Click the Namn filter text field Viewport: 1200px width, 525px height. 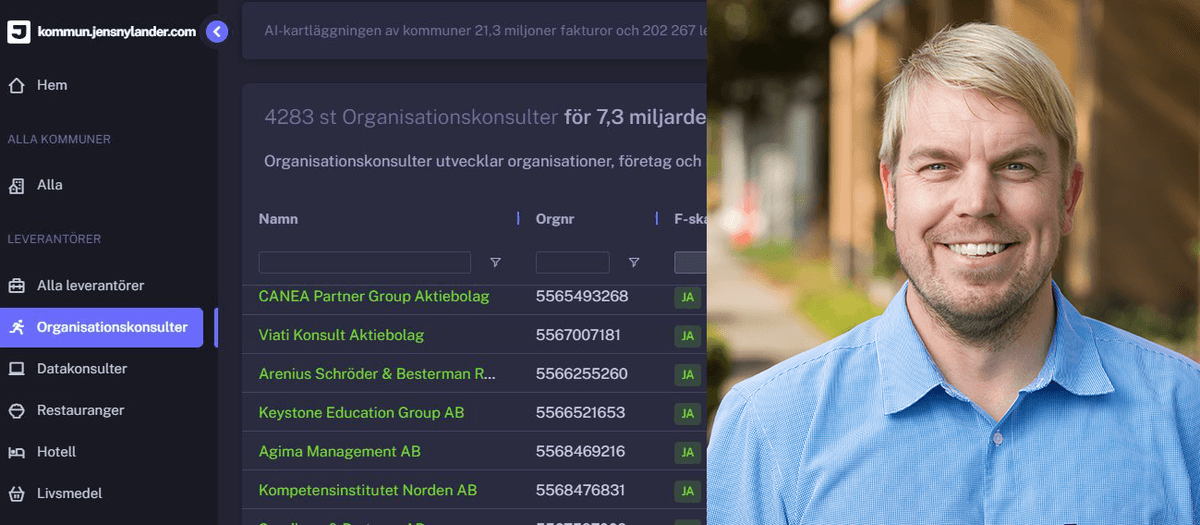364,263
